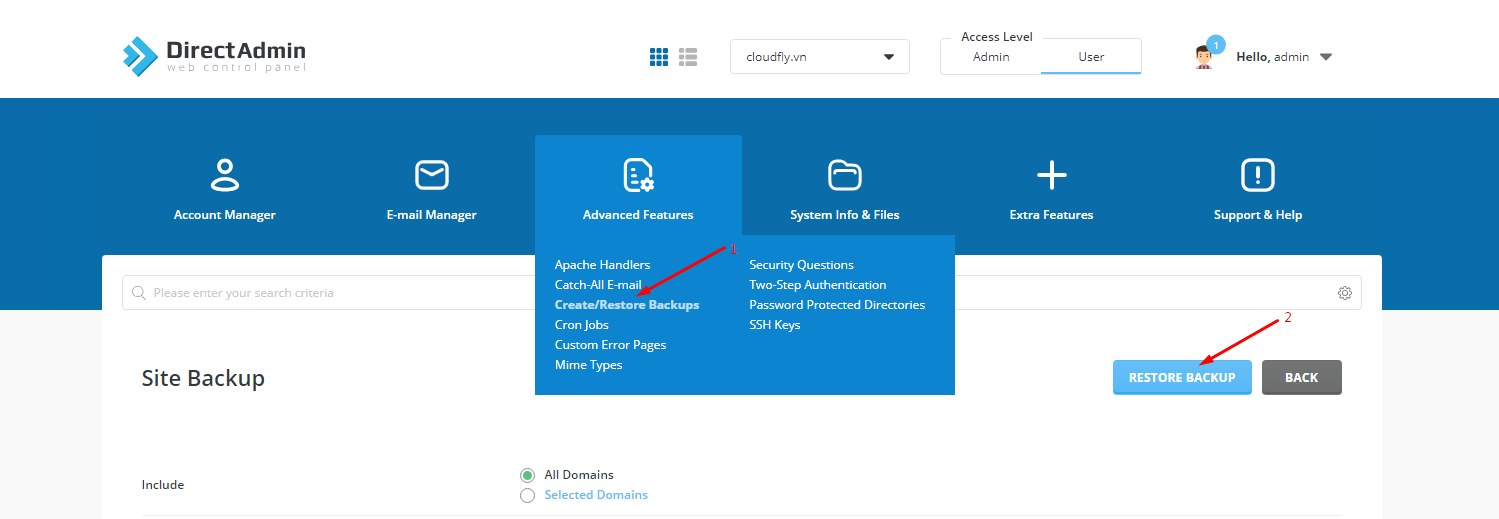
Task: Switch to grid layout view icon
Action: (659, 57)
